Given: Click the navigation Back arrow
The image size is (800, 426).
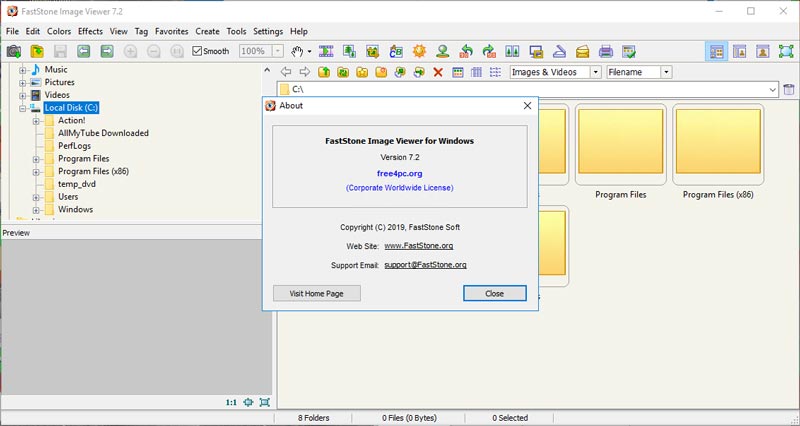Looking at the screenshot, I should (x=286, y=72).
